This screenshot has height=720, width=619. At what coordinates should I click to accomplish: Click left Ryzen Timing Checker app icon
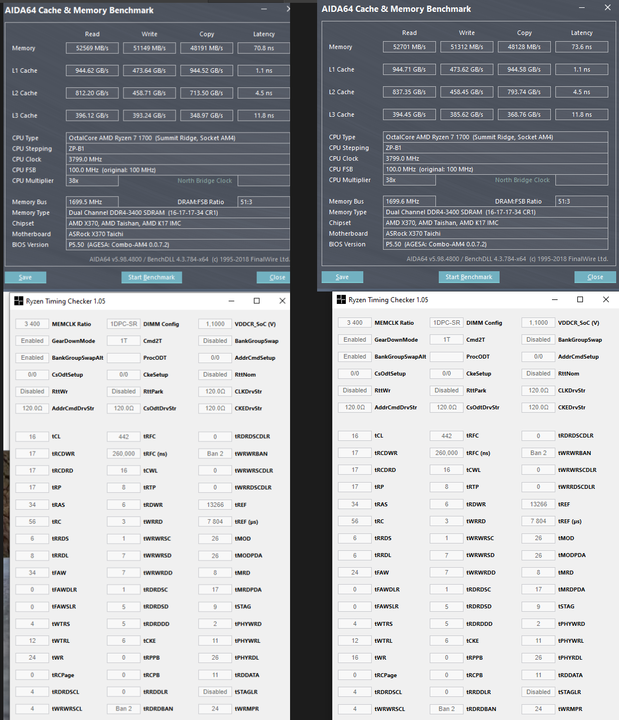(x=18, y=301)
